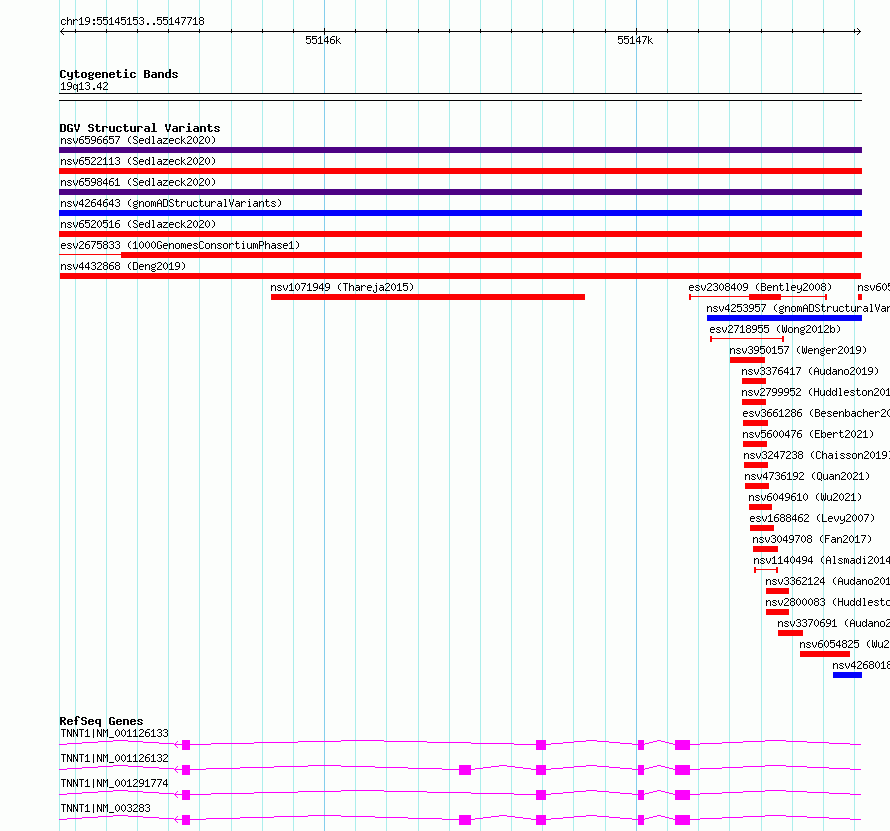The width and height of the screenshot is (890, 831).
Task: Open the nsv6598461 (Sedlazeck2020) variant label
Action: point(138,182)
